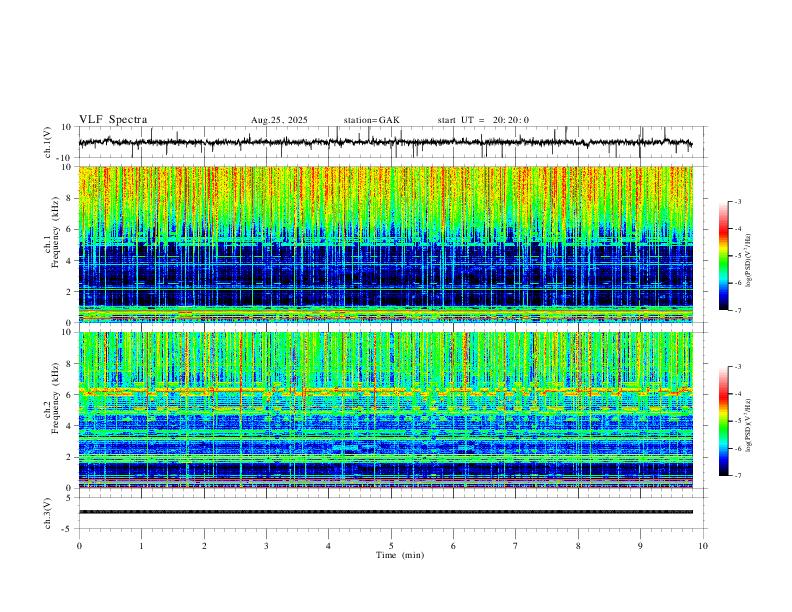This screenshot has width=792, height=612.
Task: Click the ch.2 "Frequency (kHz)" axis label
Action: (55, 398)
